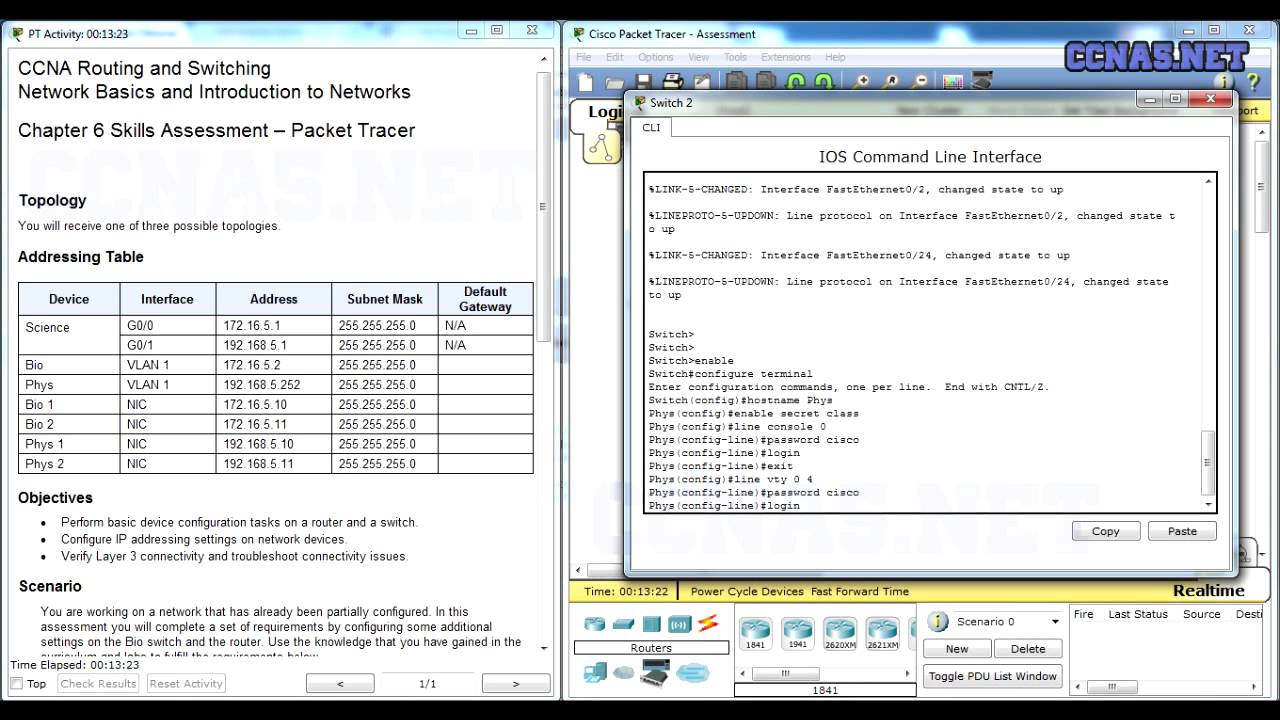Click the Paste button in Switch 2 window
Viewport: 1280px width, 720px height.
click(1182, 531)
